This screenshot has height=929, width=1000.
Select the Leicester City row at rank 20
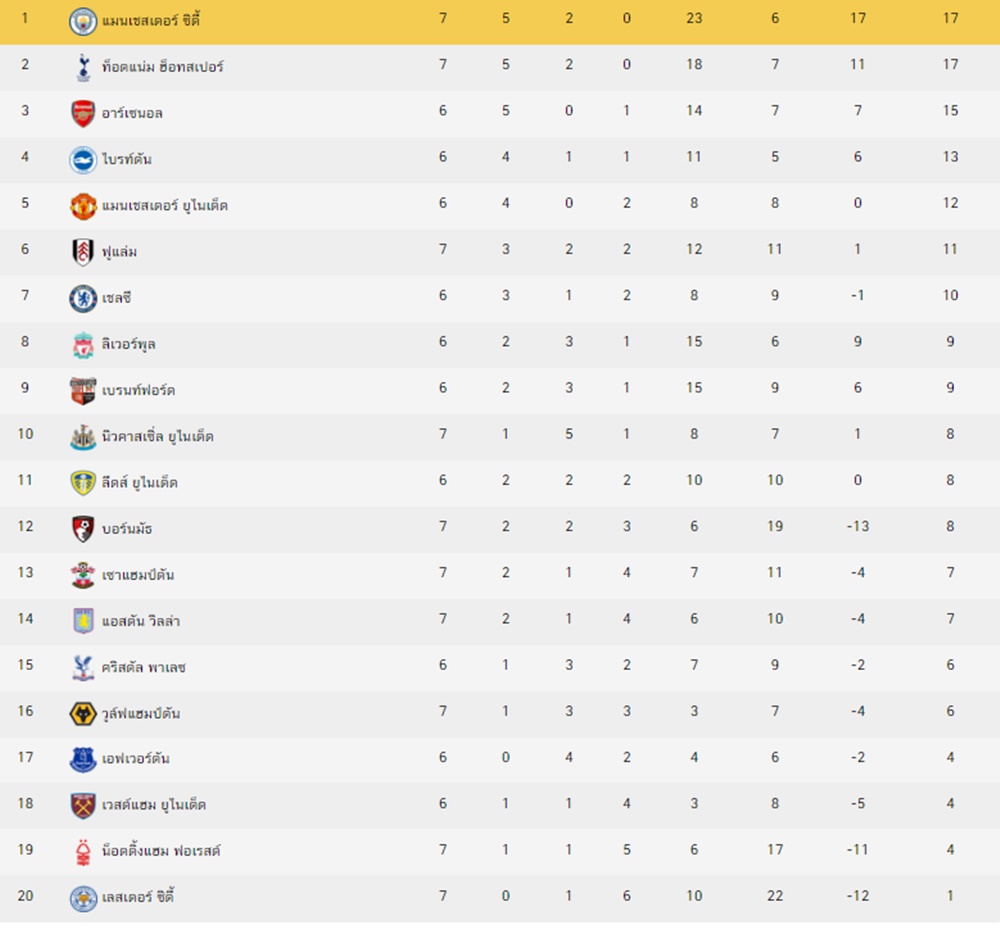point(500,896)
